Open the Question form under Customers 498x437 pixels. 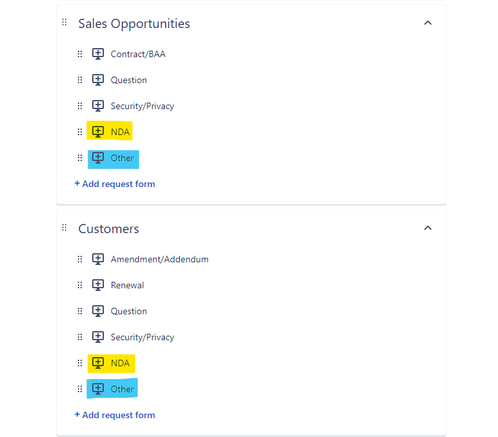pos(129,311)
